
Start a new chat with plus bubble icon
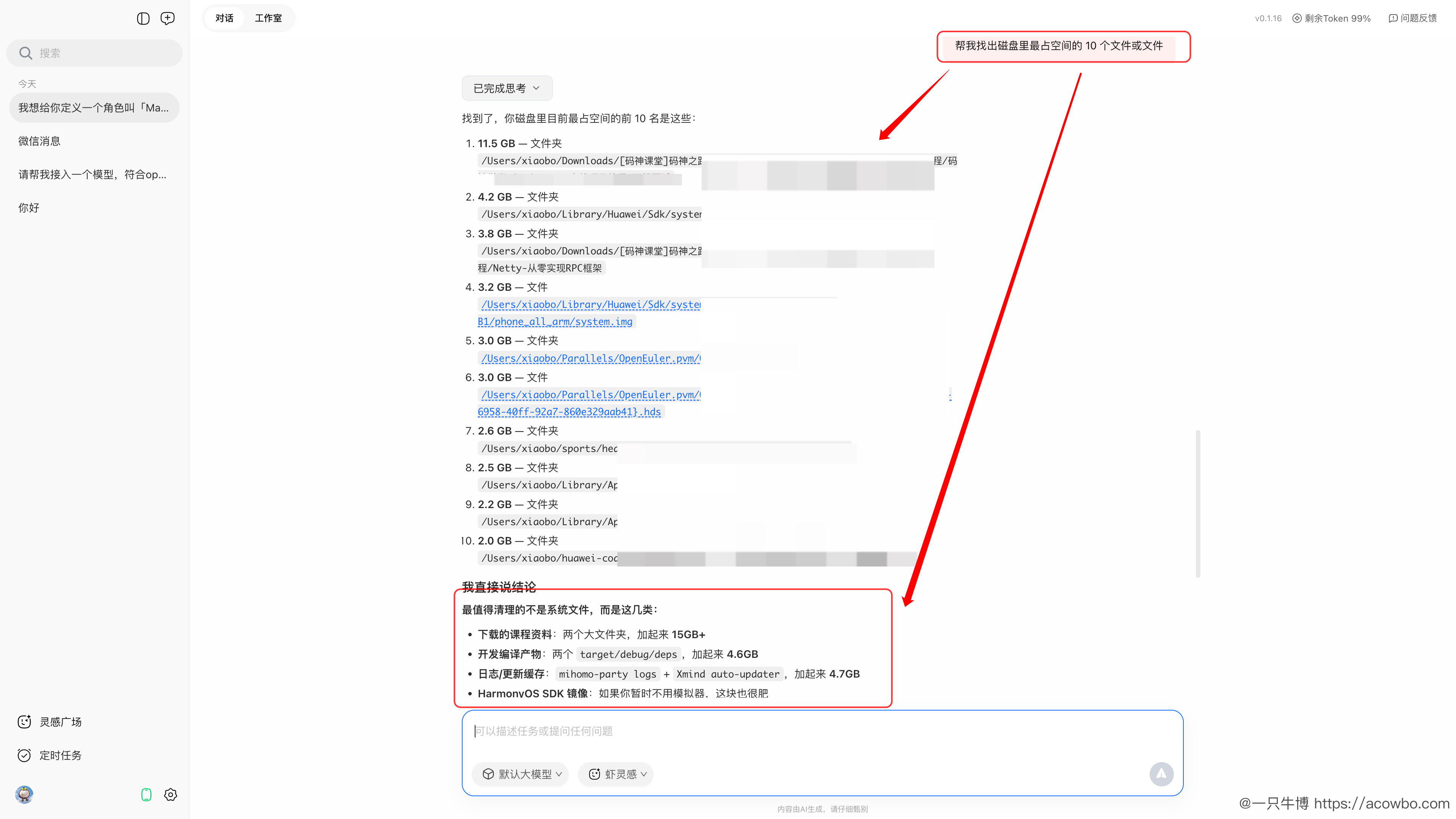point(167,19)
